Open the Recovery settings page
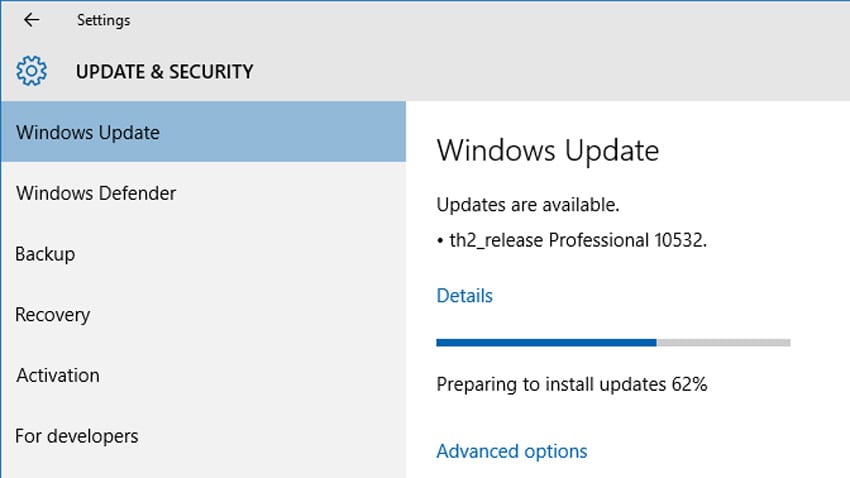 click(x=52, y=315)
